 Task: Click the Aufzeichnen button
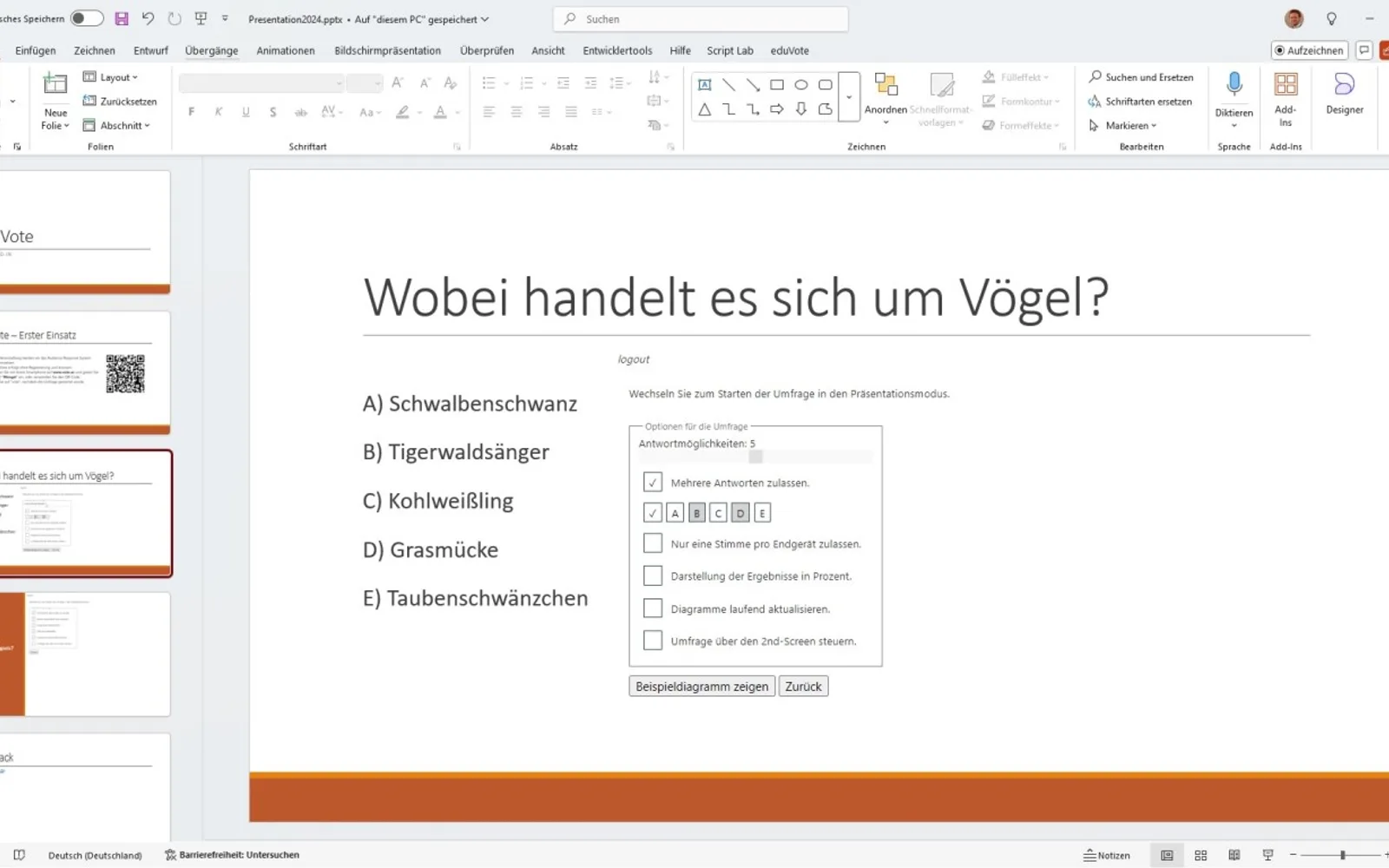click(1309, 50)
